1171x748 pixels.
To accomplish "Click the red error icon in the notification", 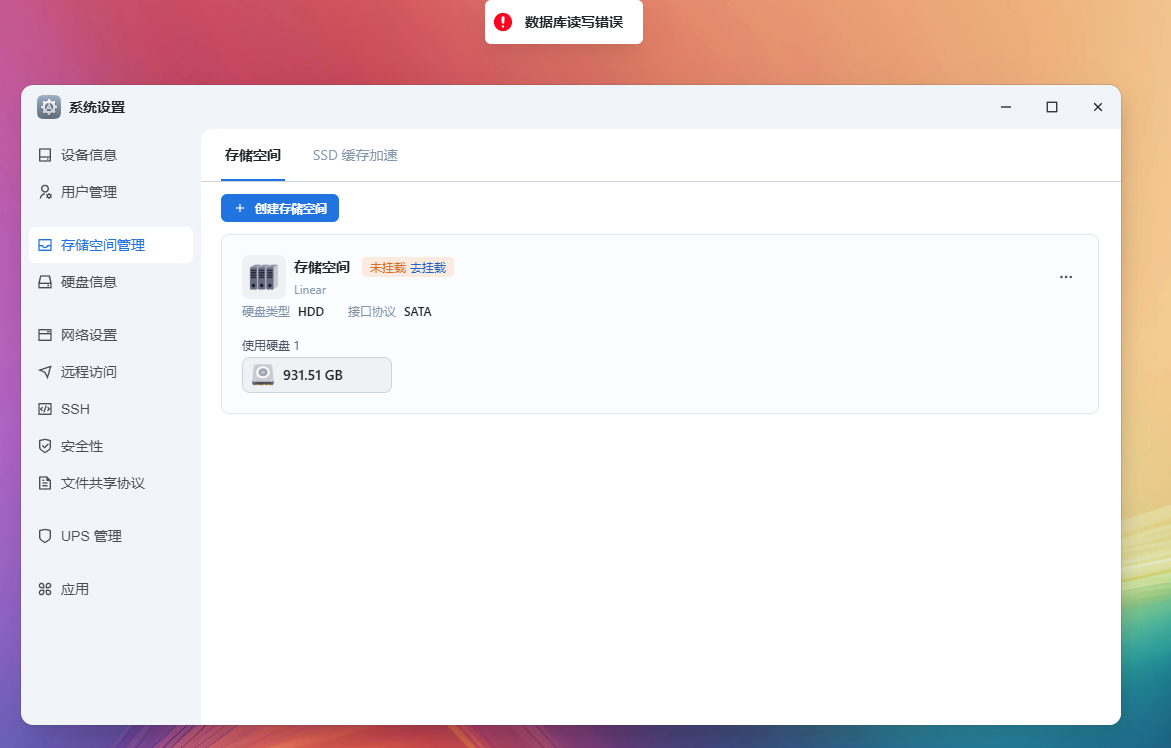I will click(x=503, y=22).
